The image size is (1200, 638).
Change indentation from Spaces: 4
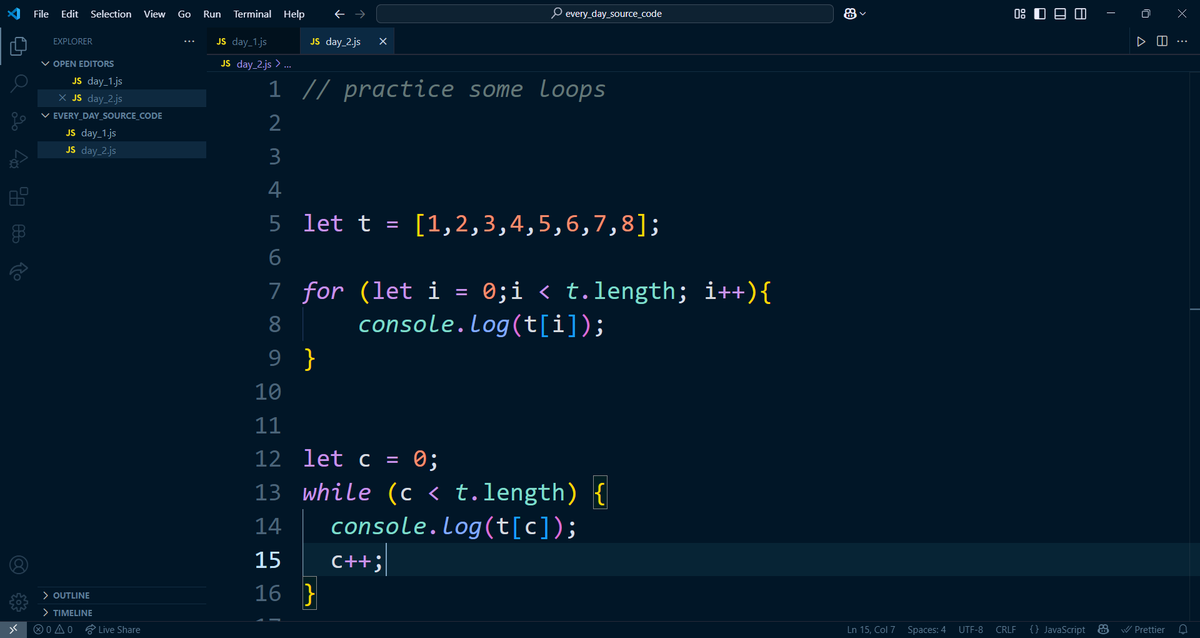926,629
